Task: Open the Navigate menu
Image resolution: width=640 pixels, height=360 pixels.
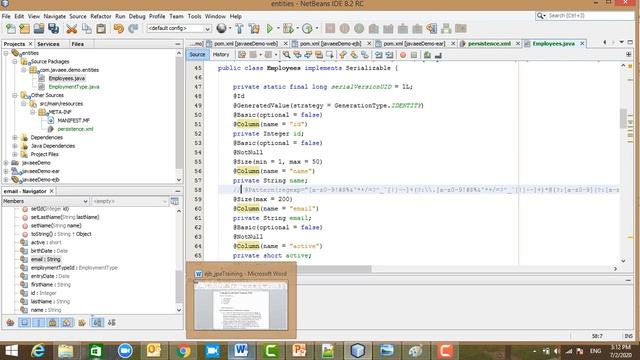Action: coord(55,16)
